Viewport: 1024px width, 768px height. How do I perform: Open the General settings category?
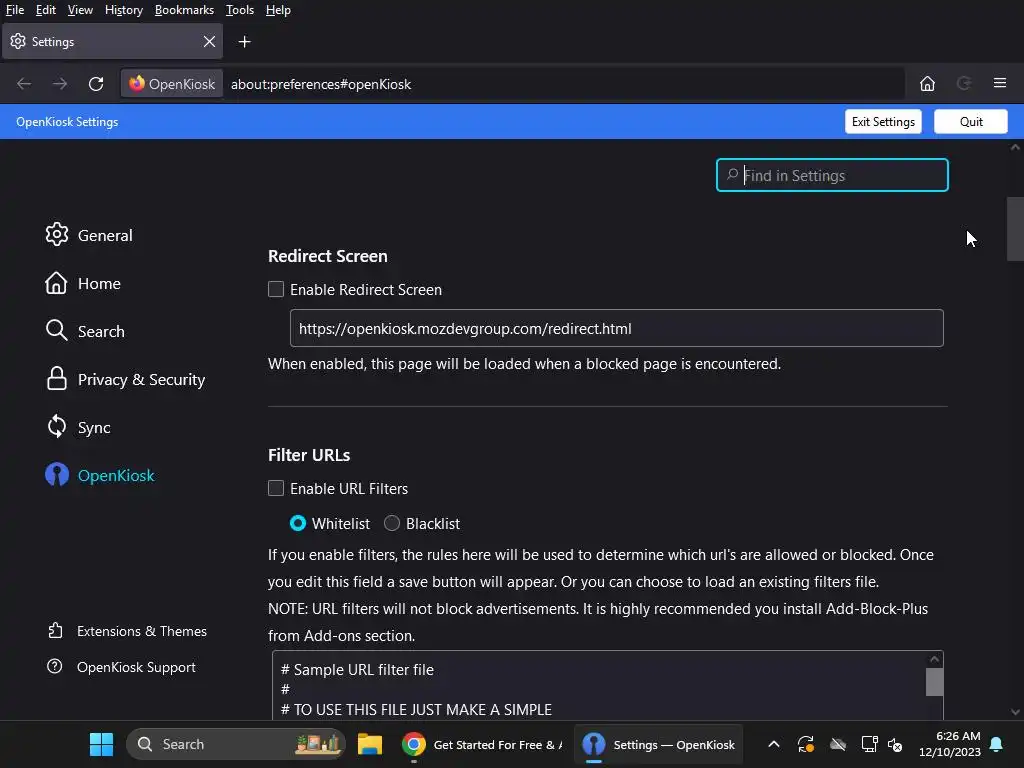pyautogui.click(x=89, y=235)
